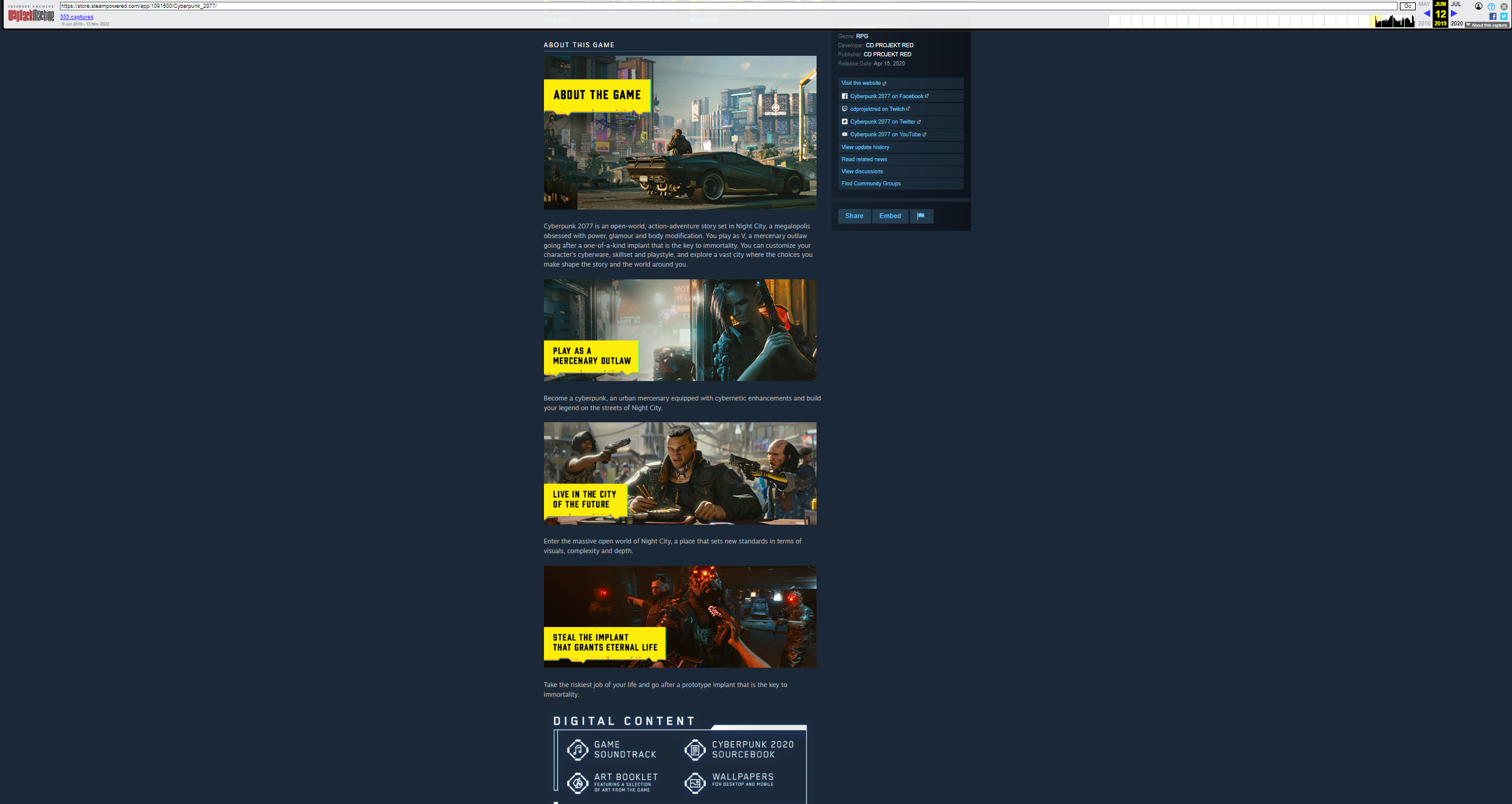Click the CD PROJEKT RED developer link

pyautogui.click(x=889, y=45)
